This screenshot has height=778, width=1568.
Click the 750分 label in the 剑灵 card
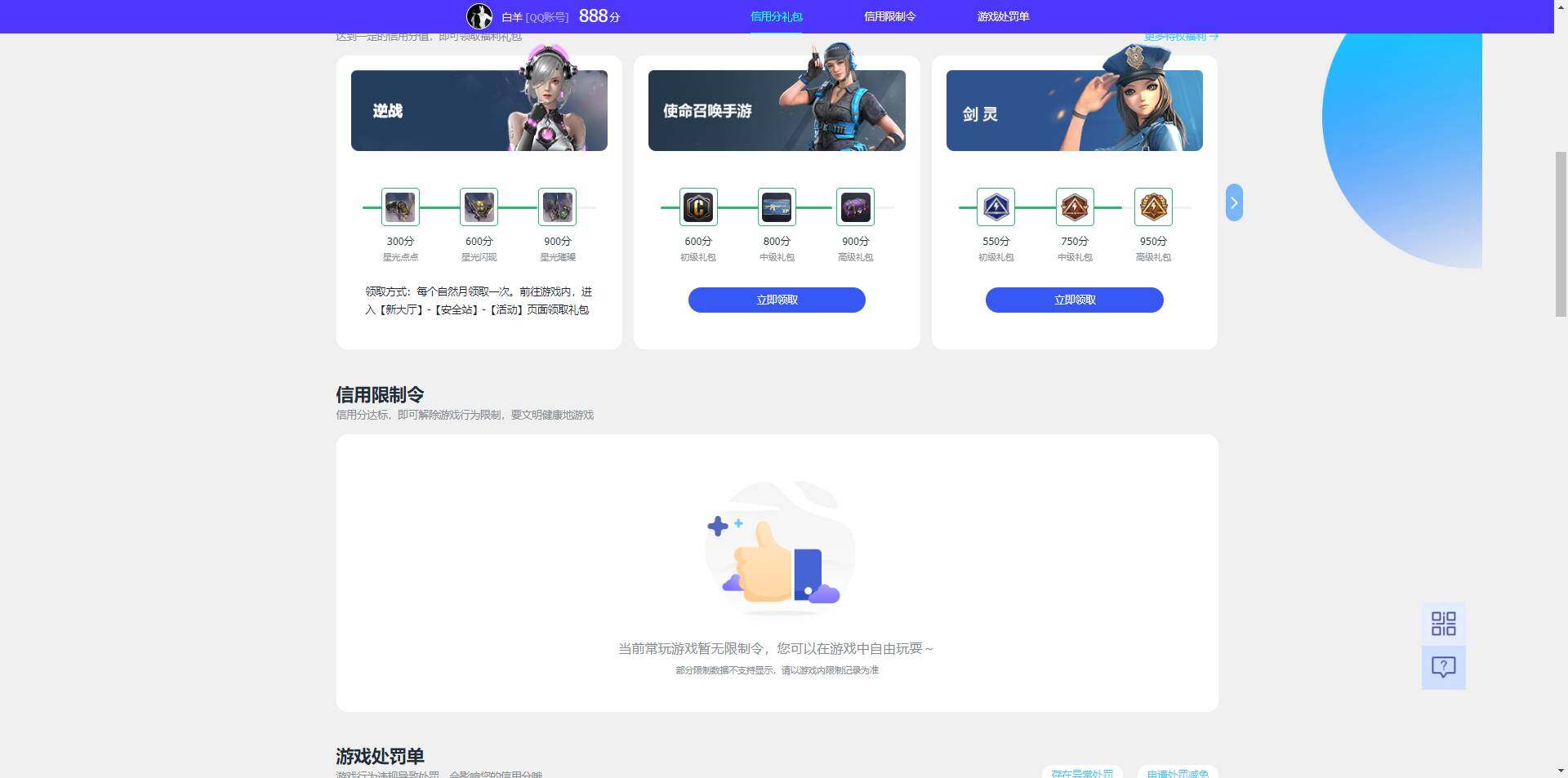(x=1075, y=241)
